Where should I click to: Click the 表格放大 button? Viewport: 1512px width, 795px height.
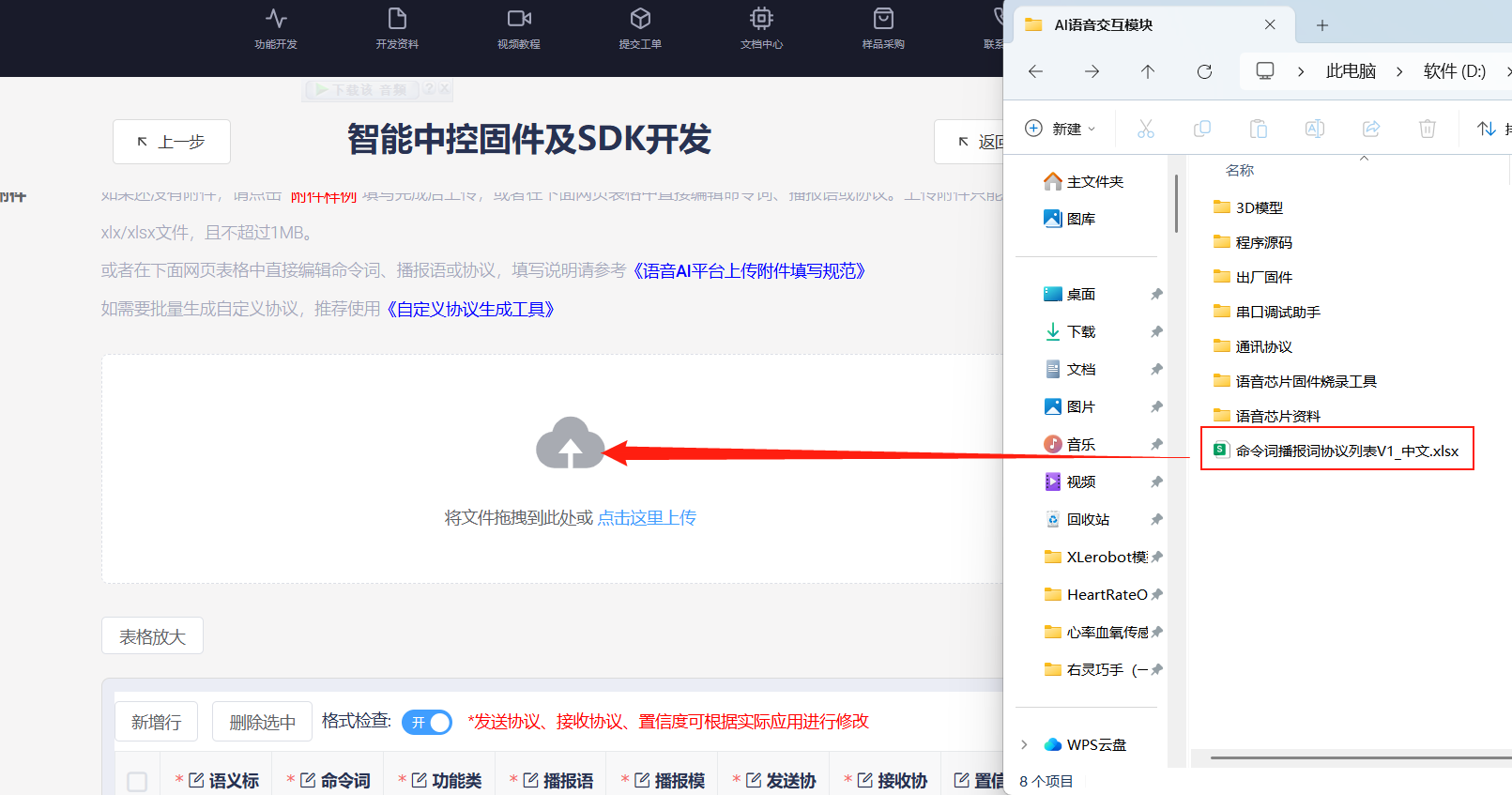pyautogui.click(x=152, y=636)
